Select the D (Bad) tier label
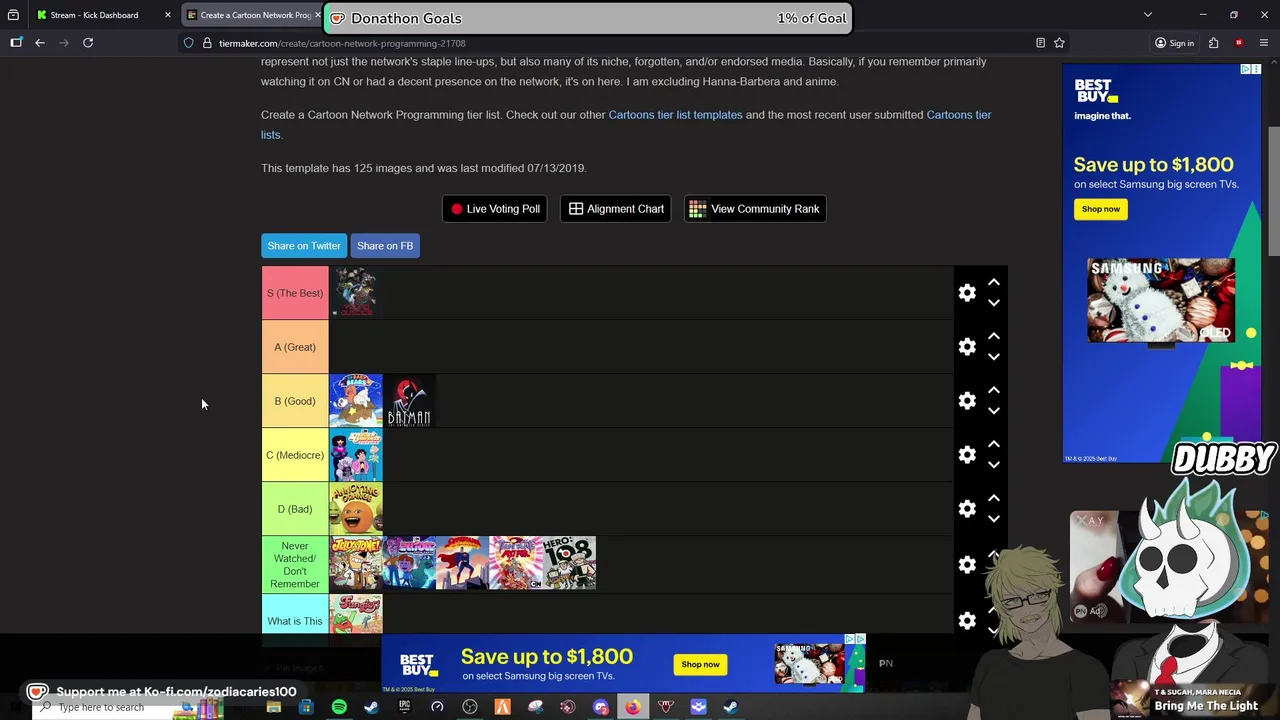 click(295, 509)
